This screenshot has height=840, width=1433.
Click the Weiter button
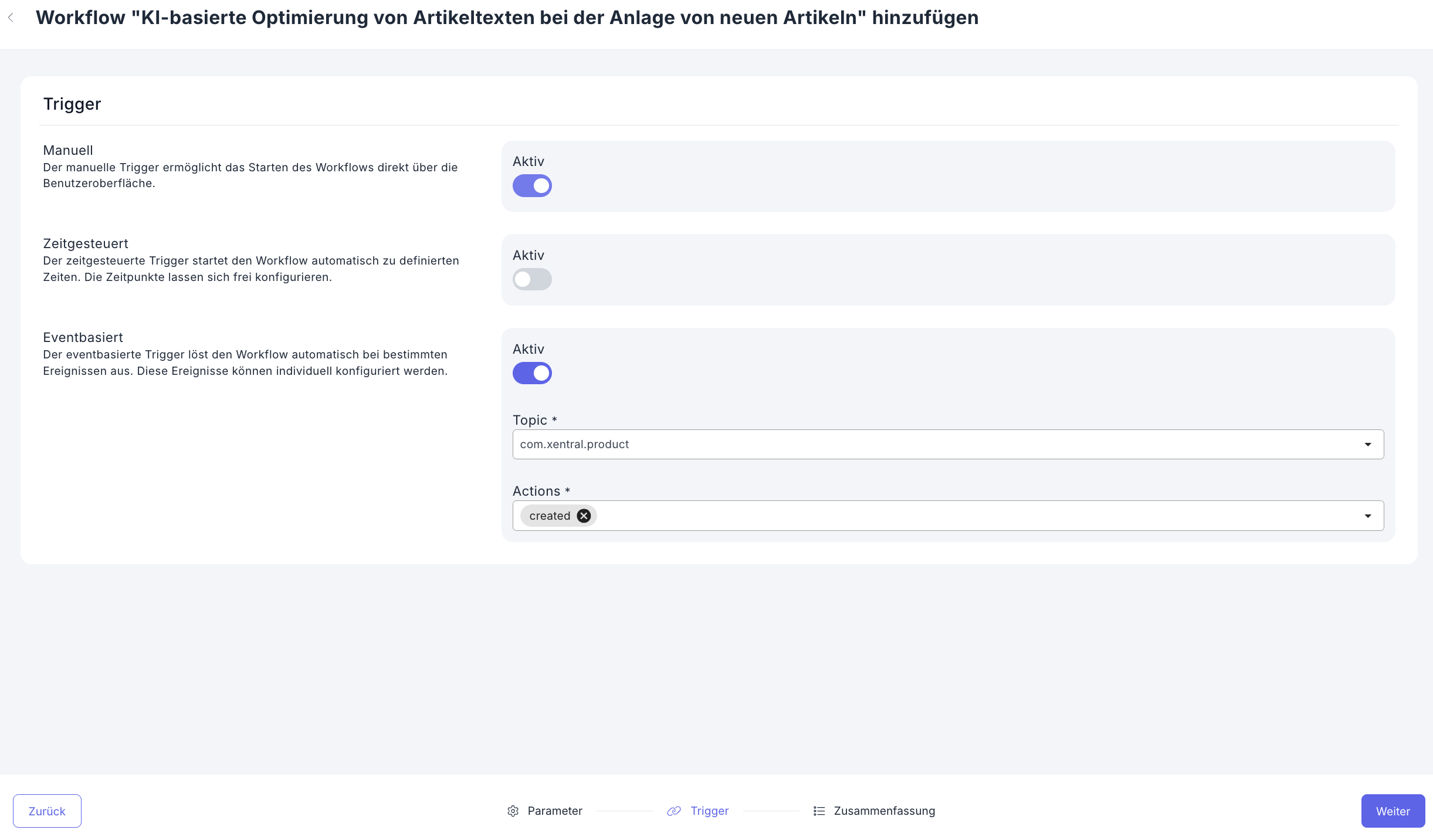tap(1393, 811)
